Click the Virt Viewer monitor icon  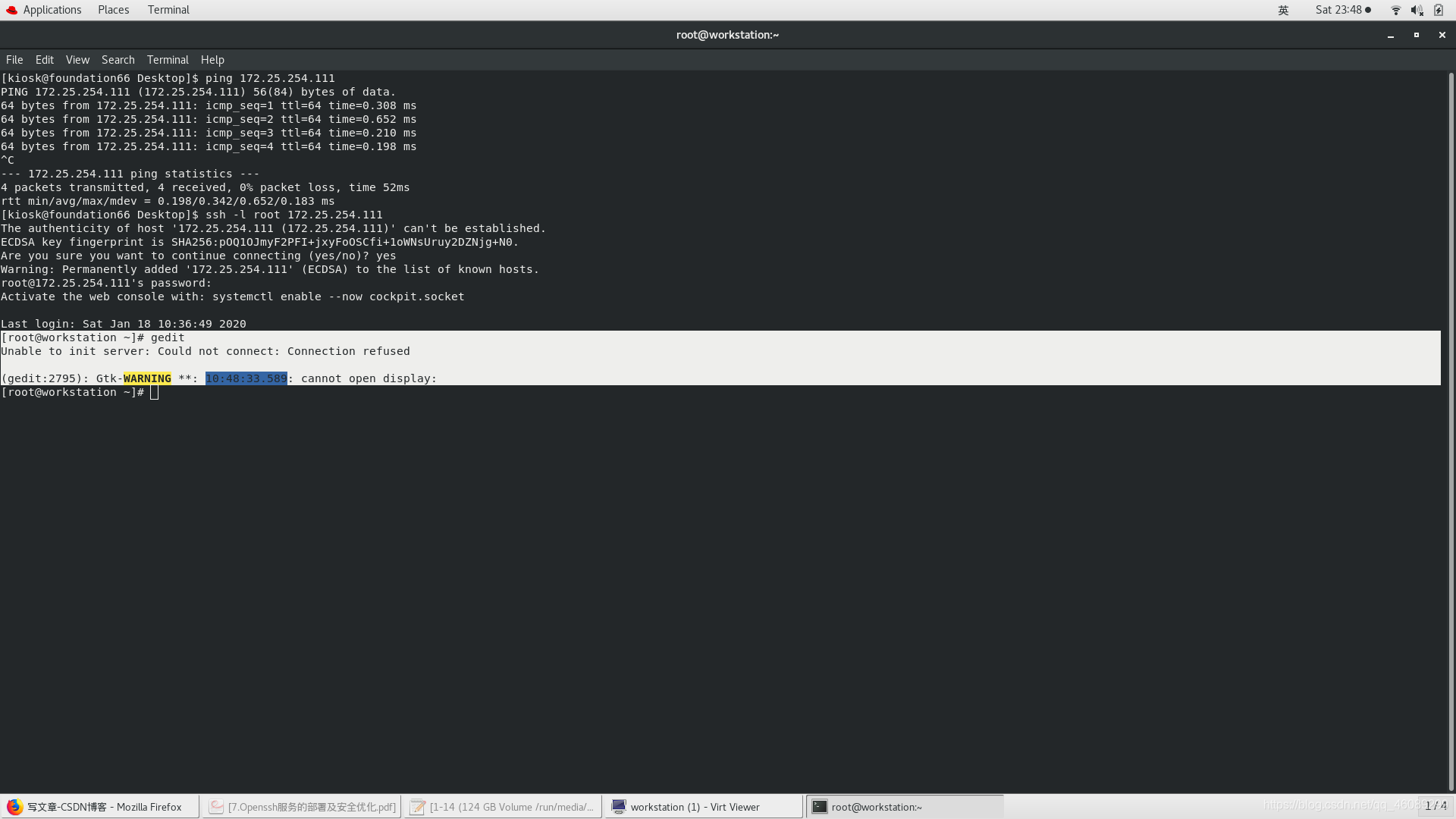[x=619, y=807]
